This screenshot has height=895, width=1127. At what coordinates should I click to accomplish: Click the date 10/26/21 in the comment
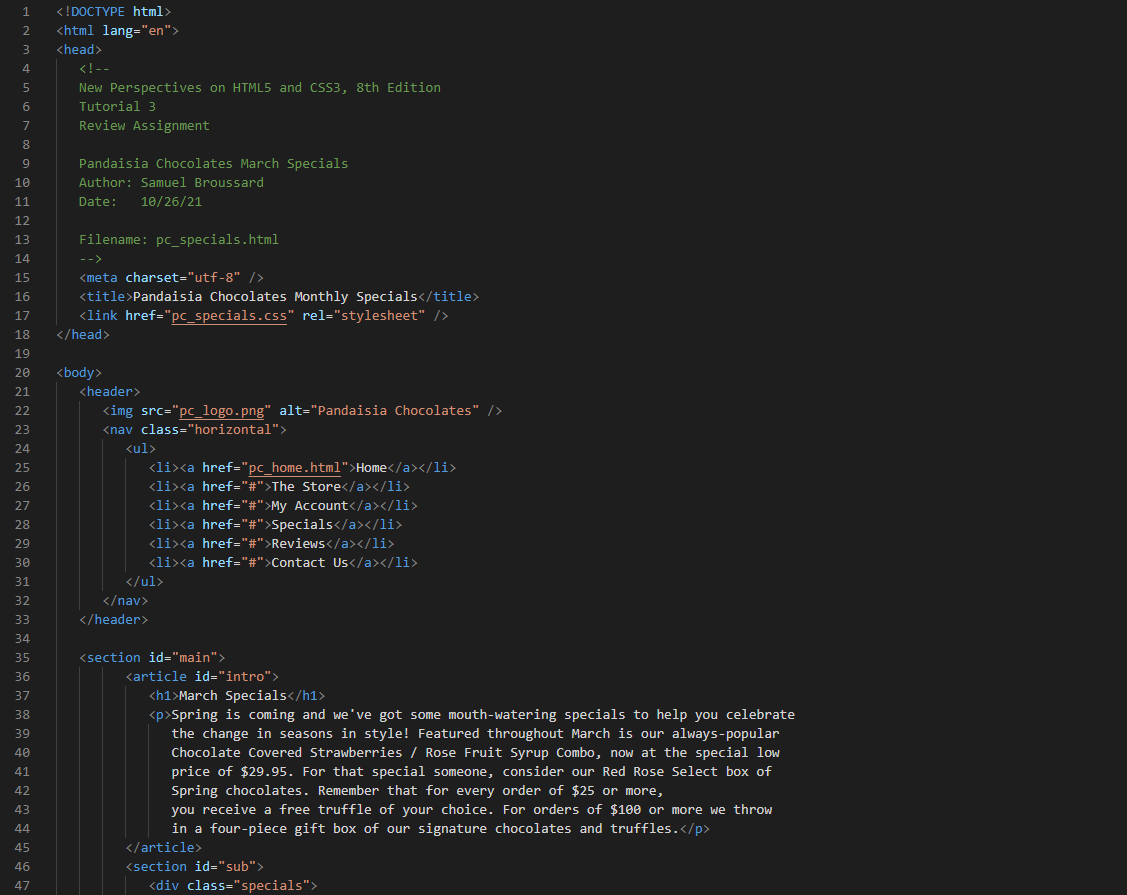[170, 201]
